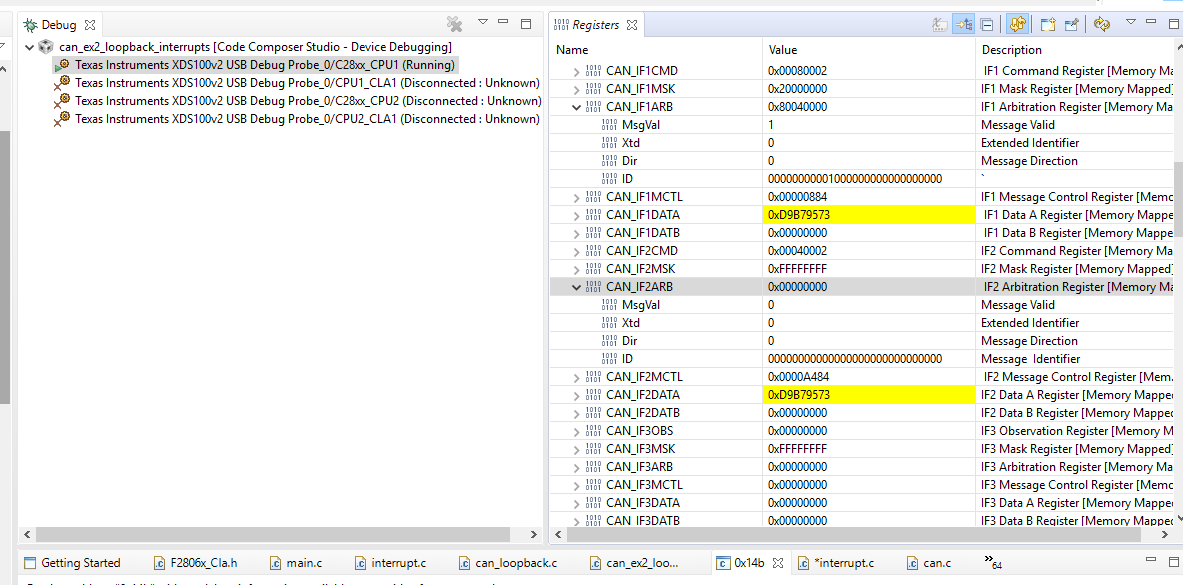
Task: Expand the CAN_IF1MCTL register
Action: point(576,197)
